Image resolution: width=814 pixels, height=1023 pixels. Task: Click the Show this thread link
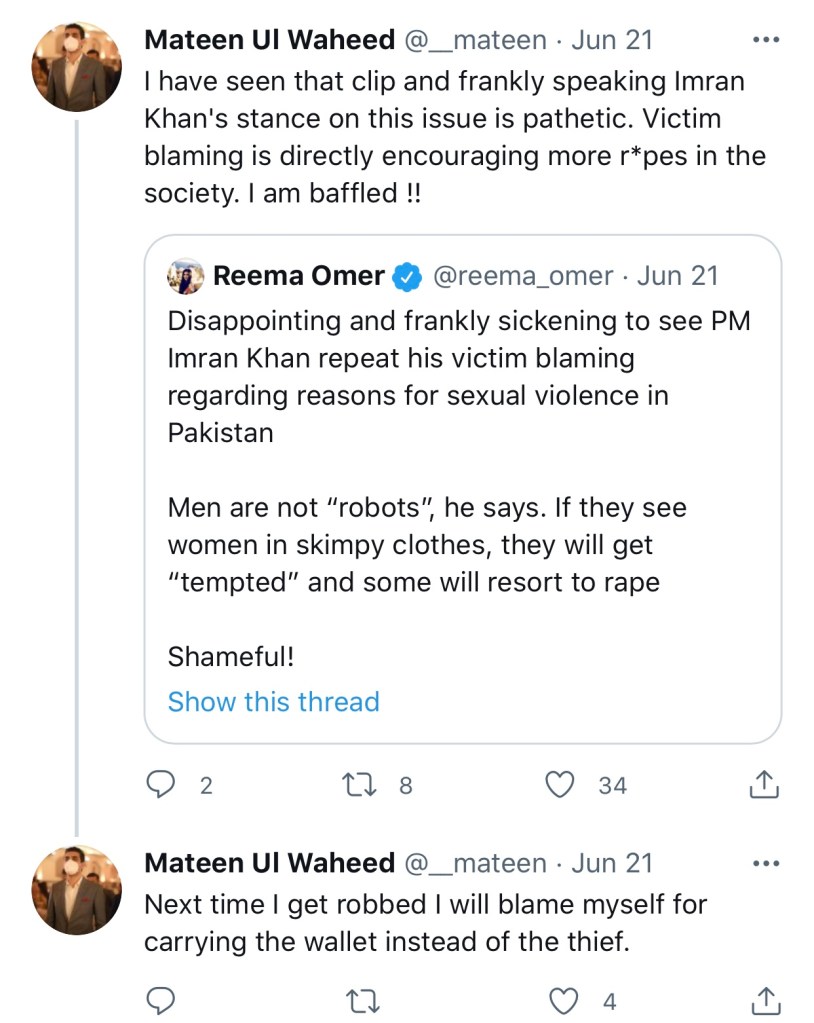273,702
